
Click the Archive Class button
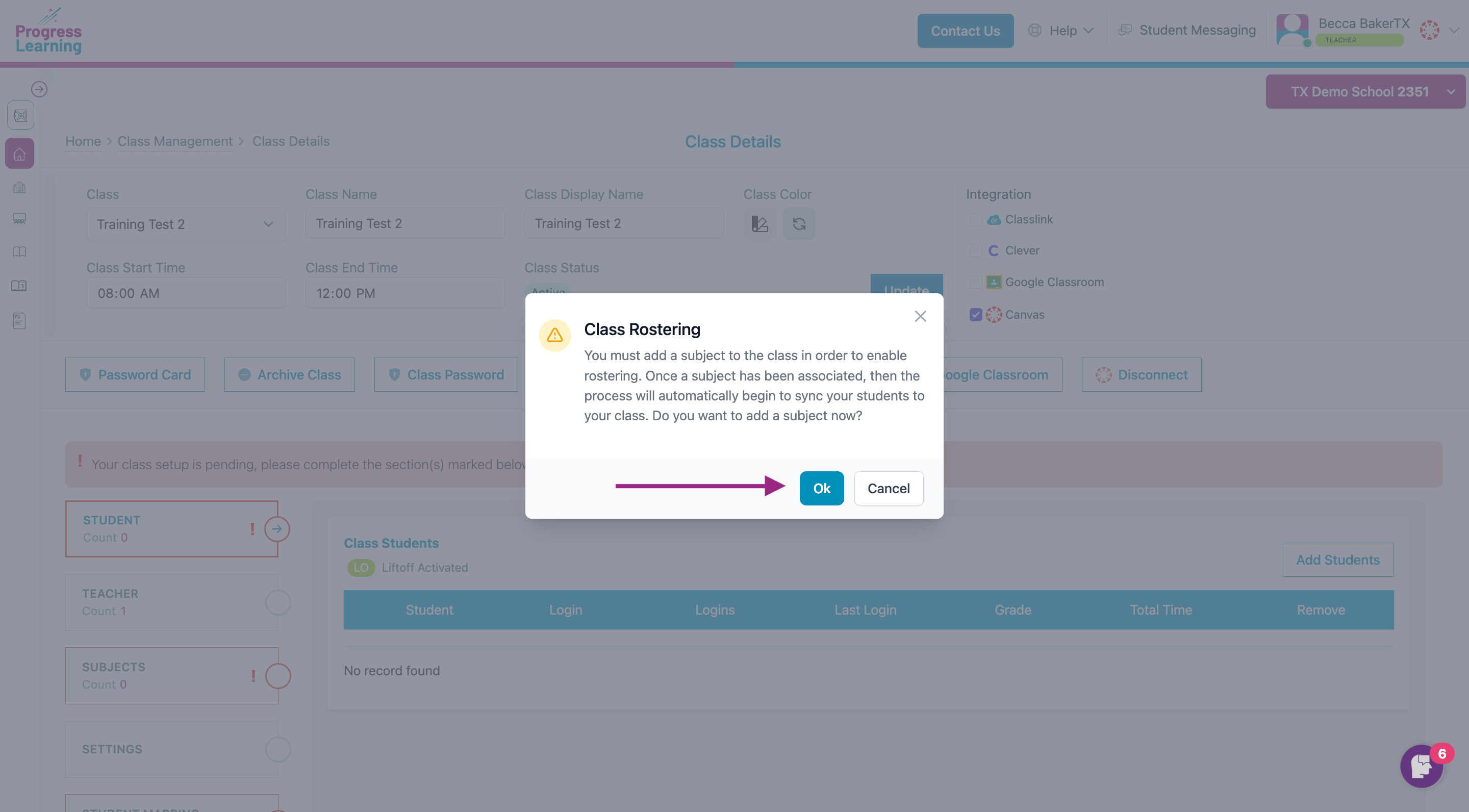[x=290, y=375]
